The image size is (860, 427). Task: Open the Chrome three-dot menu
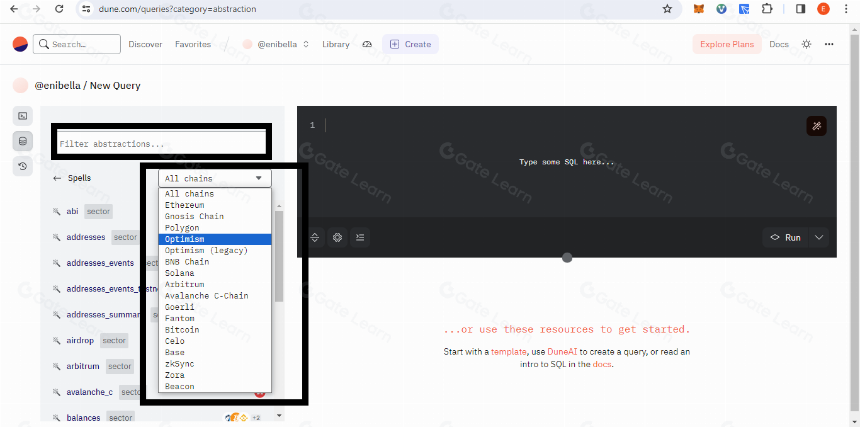[847, 9]
